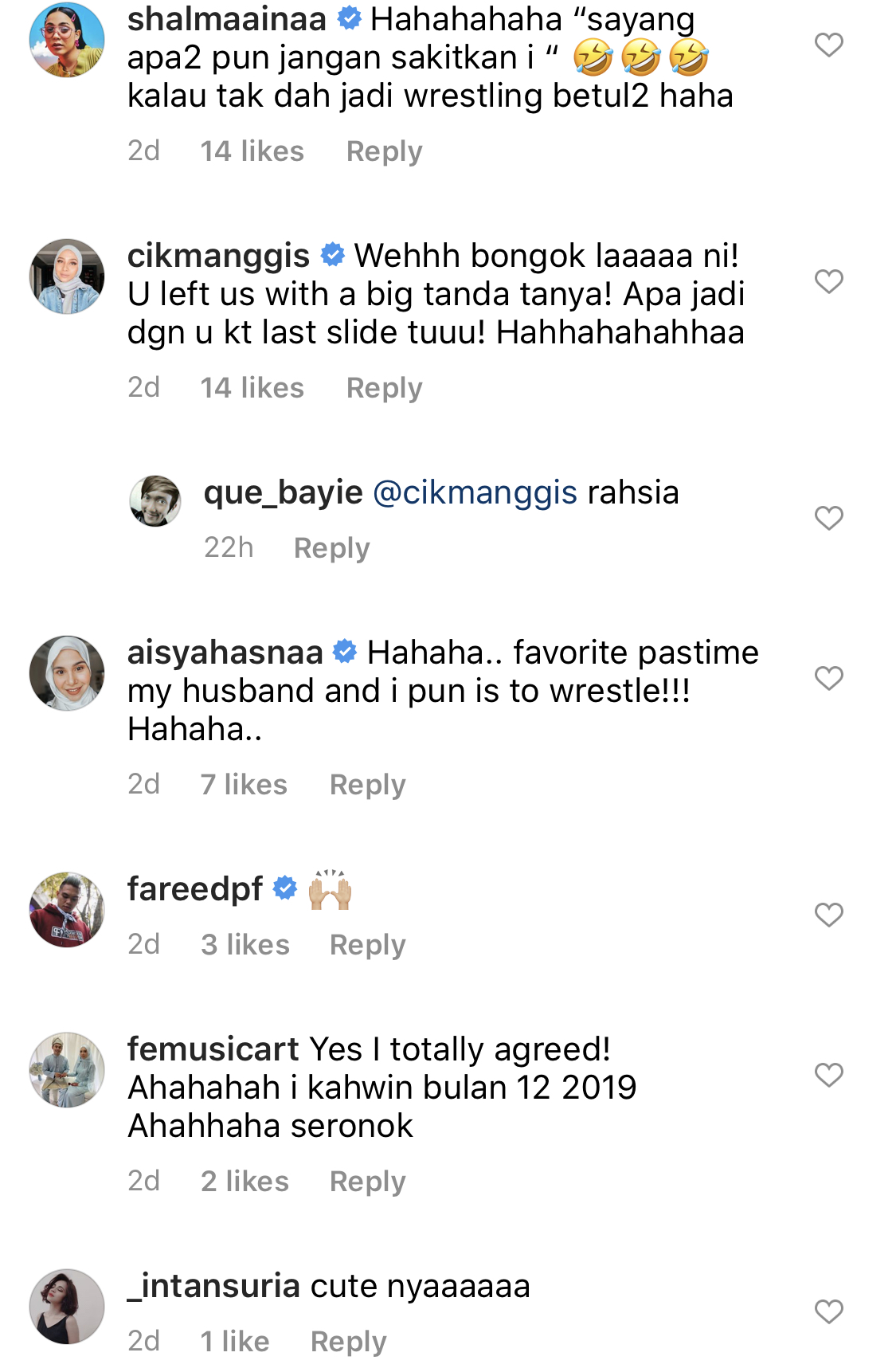Tap the heart beside femusicart's comment
This screenshot has height=1372, width=896.
pos(828,1075)
